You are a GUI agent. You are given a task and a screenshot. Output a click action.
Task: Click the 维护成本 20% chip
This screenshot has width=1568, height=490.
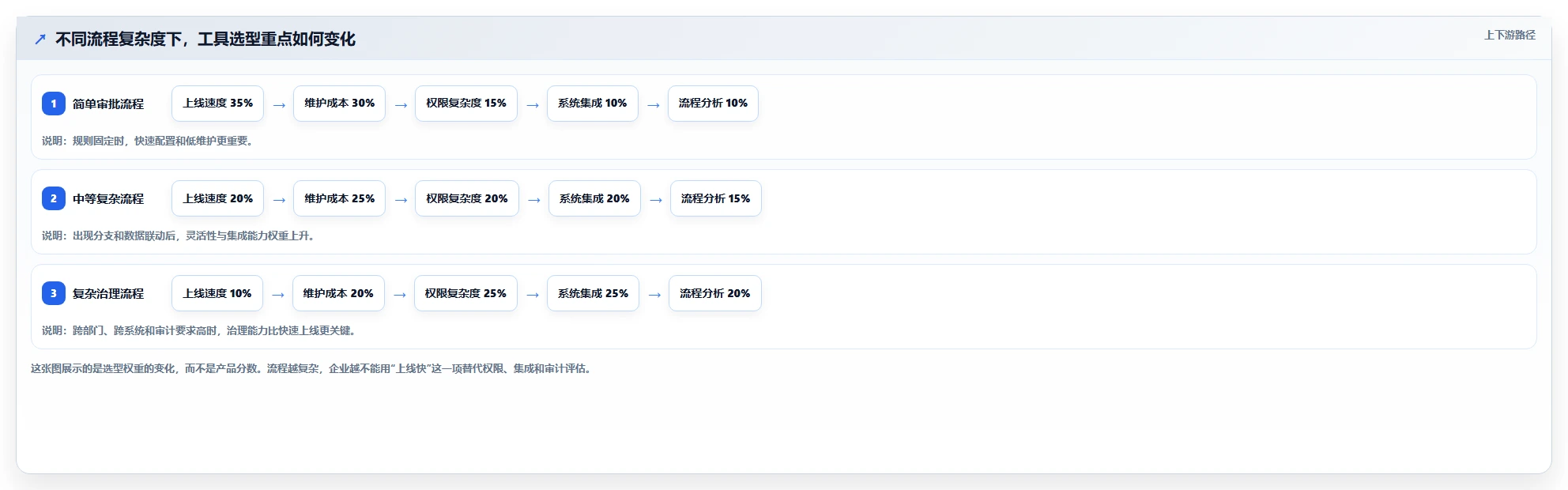[x=338, y=293]
